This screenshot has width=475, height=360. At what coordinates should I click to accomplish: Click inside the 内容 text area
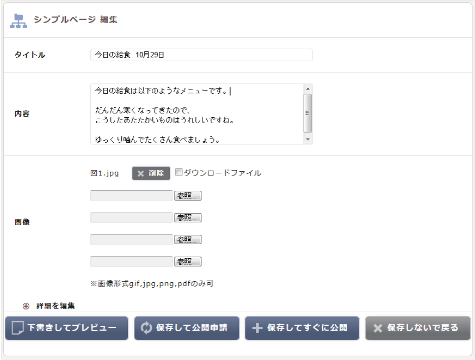click(x=197, y=114)
